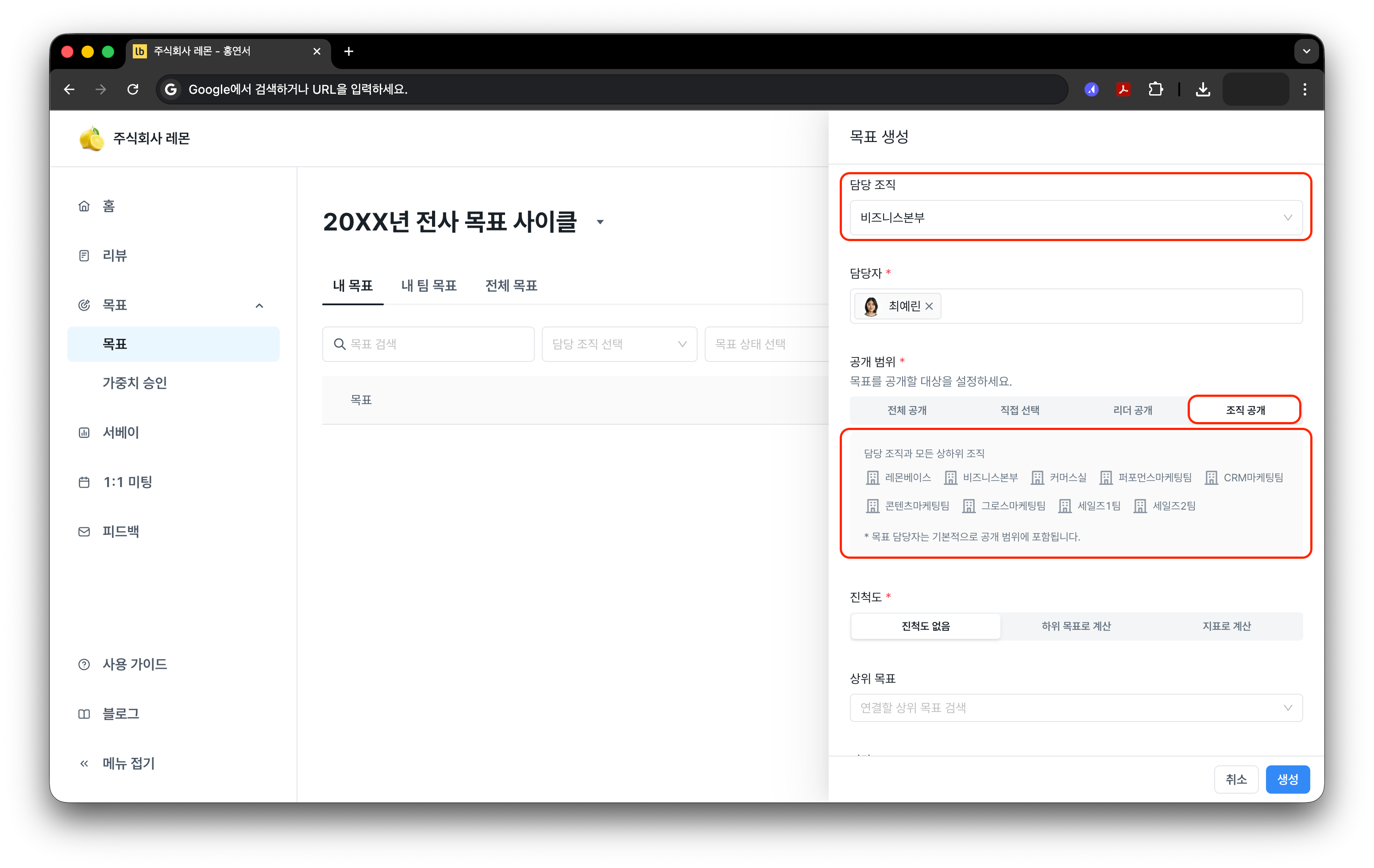Screen dimensions: 1374x868
Task: Switch to the 내 팀 목표 tab
Action: pos(428,285)
